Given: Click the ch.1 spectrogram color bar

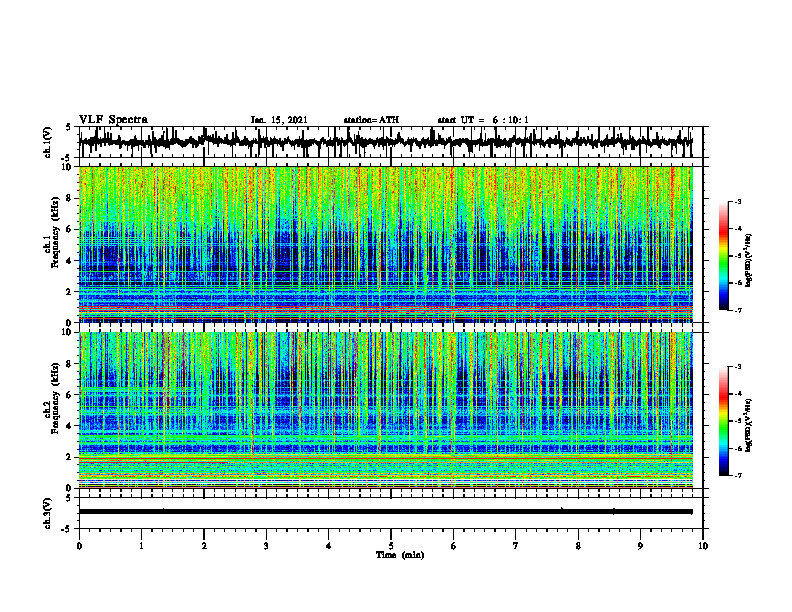Looking at the screenshot, I should (724, 256).
